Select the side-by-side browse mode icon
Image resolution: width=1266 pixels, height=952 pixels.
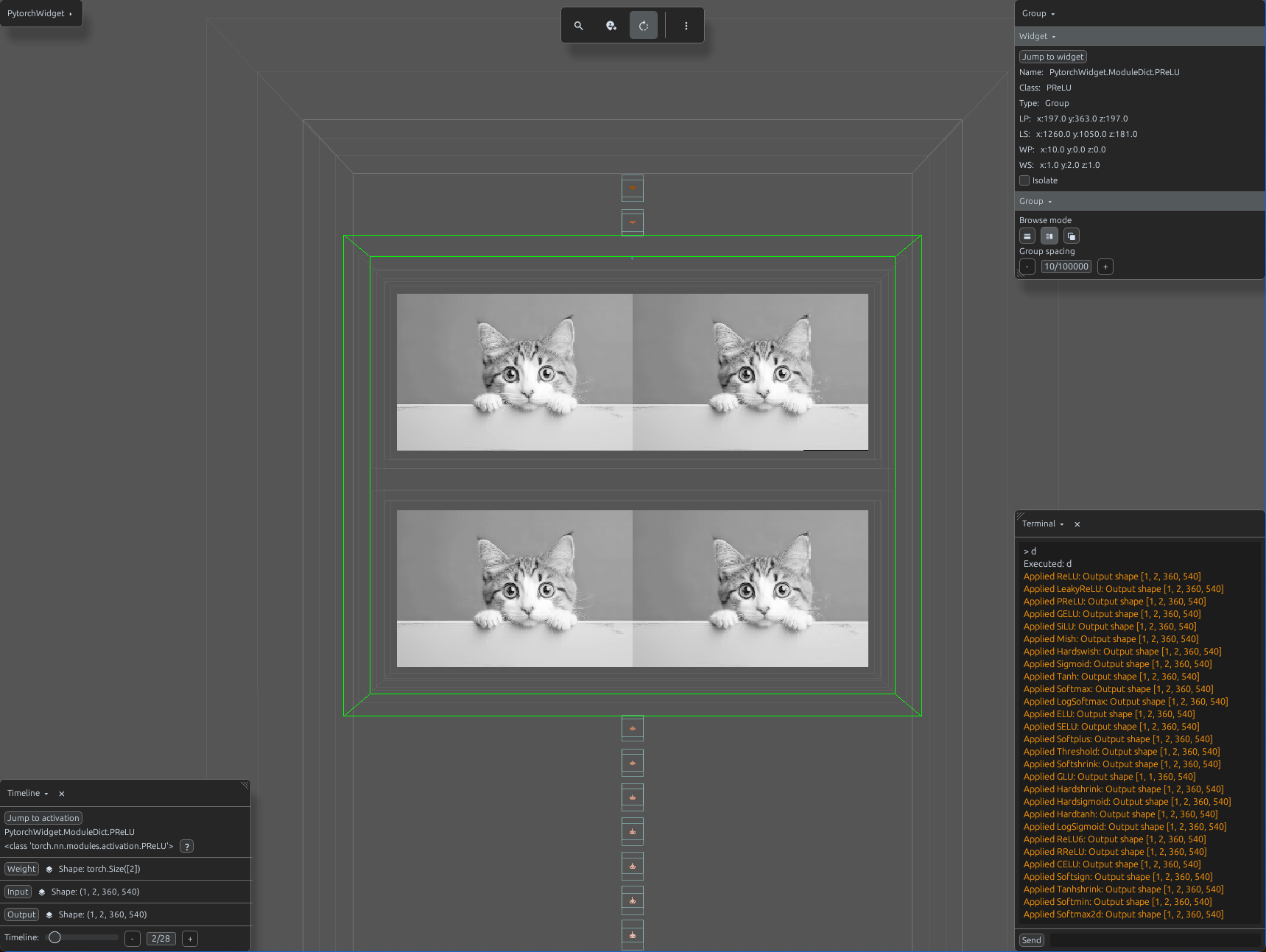[1049, 236]
